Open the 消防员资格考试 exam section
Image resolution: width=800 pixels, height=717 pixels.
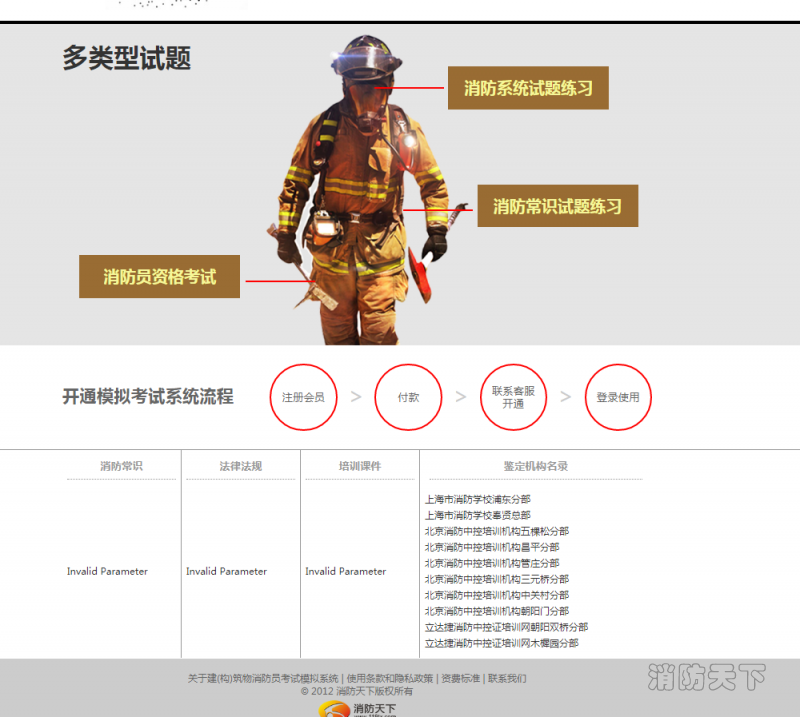point(159,277)
